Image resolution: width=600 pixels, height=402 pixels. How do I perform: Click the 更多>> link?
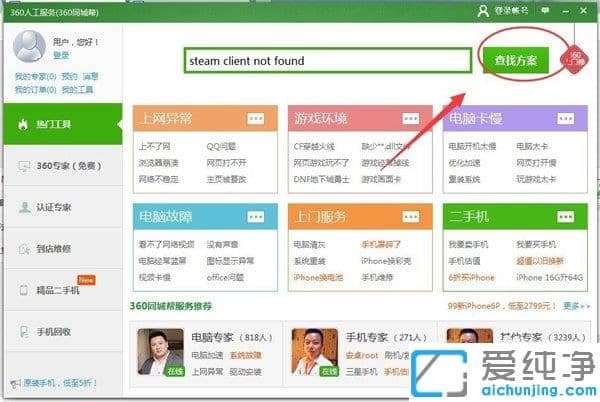(578, 306)
